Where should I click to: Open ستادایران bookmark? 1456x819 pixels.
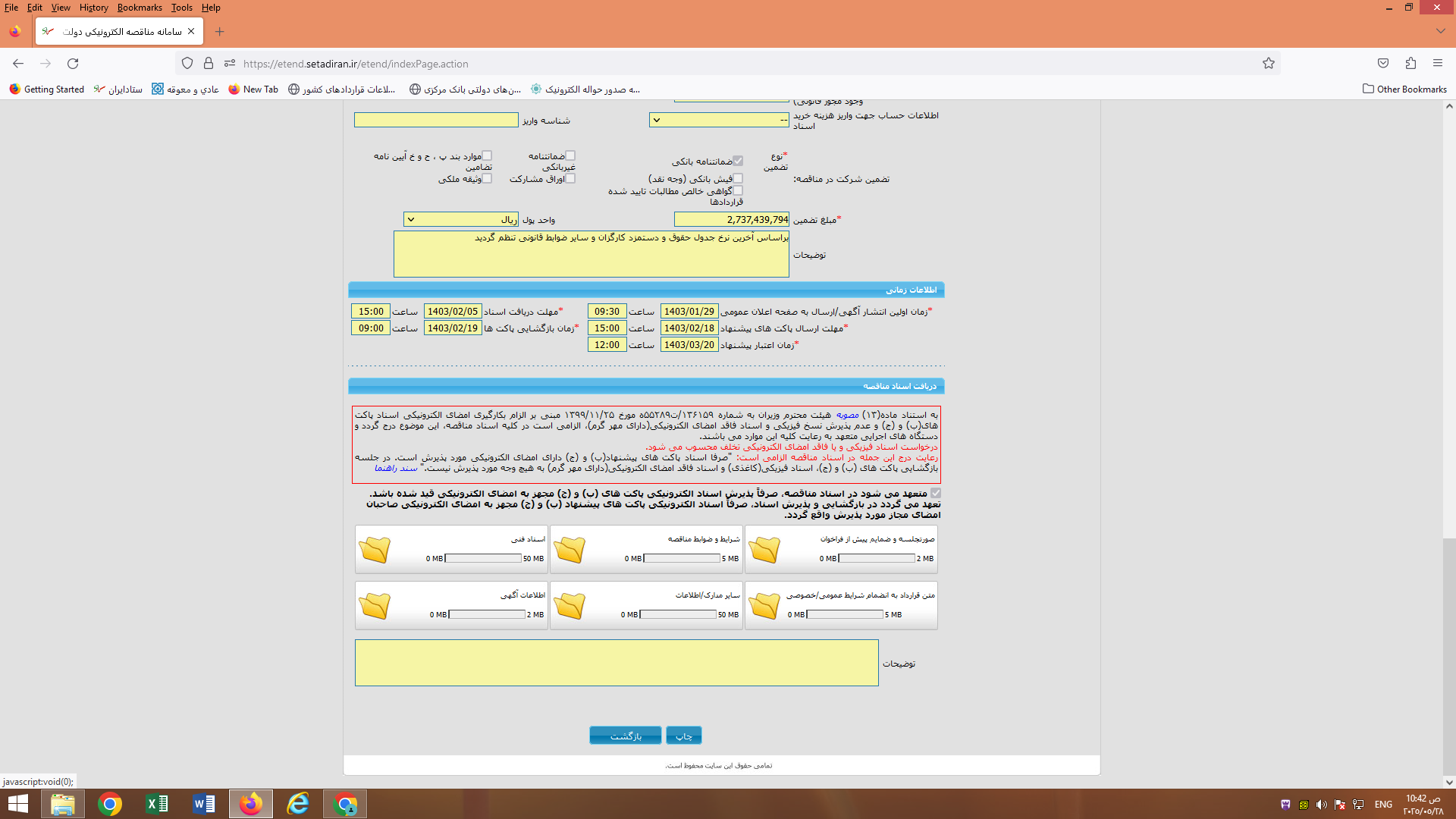pos(118,89)
